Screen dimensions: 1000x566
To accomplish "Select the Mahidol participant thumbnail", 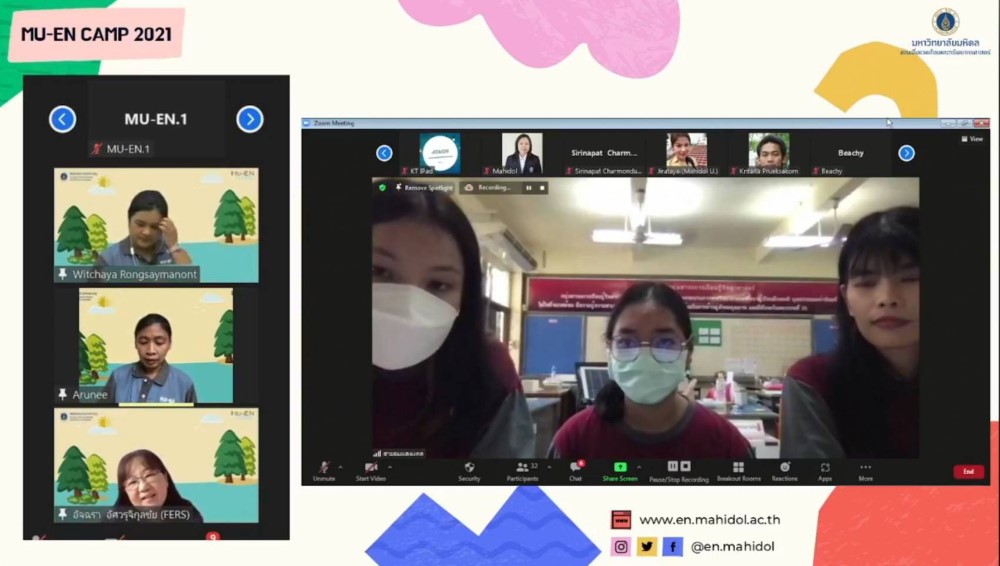I will (x=521, y=153).
